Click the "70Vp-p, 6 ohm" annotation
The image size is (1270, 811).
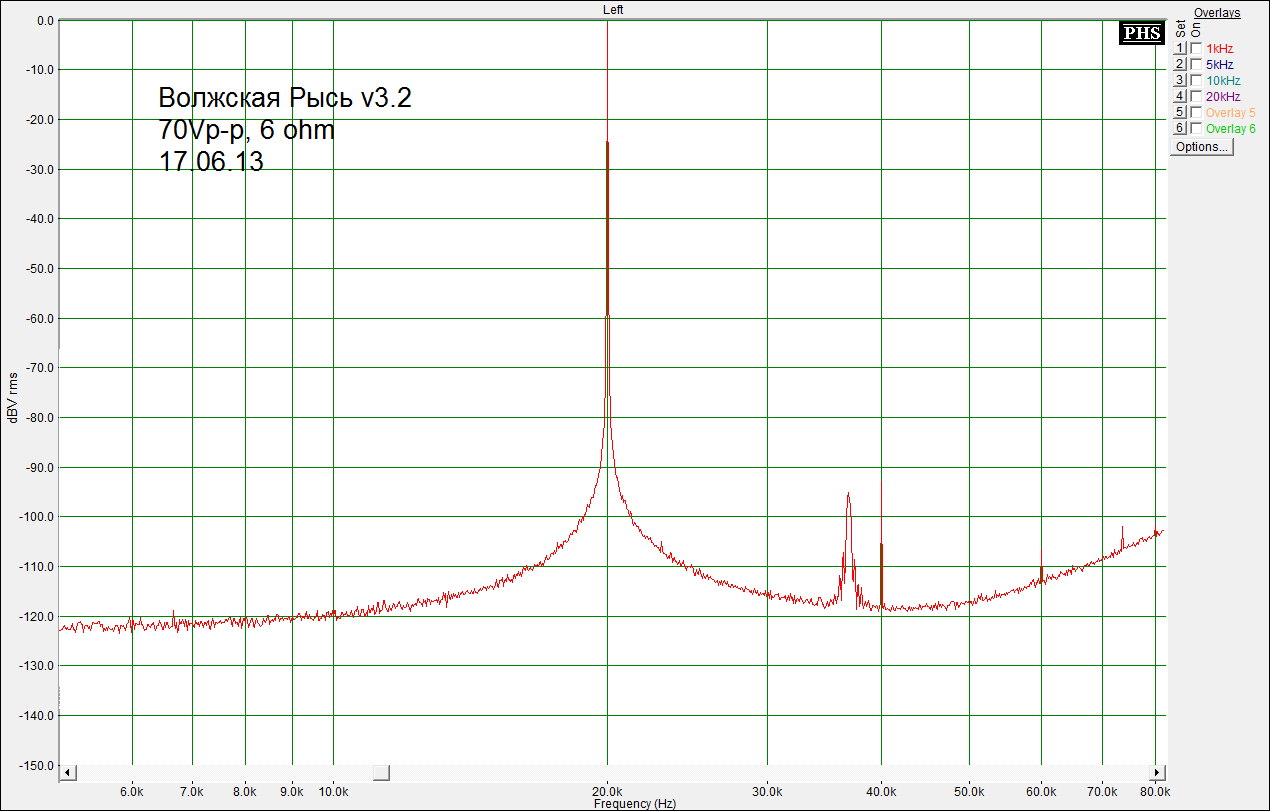pyautogui.click(x=246, y=130)
